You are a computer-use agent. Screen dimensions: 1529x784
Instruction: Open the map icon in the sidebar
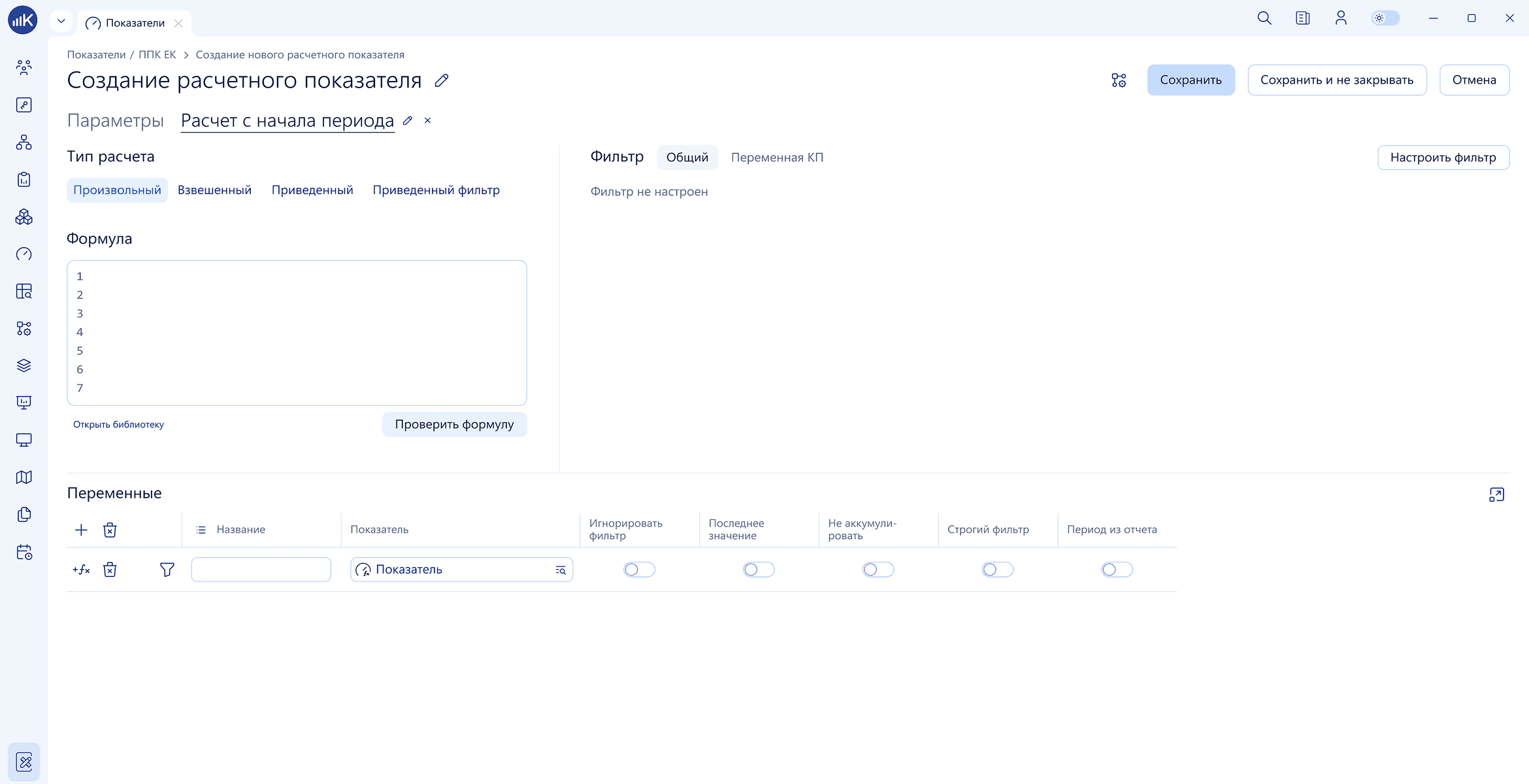24,478
